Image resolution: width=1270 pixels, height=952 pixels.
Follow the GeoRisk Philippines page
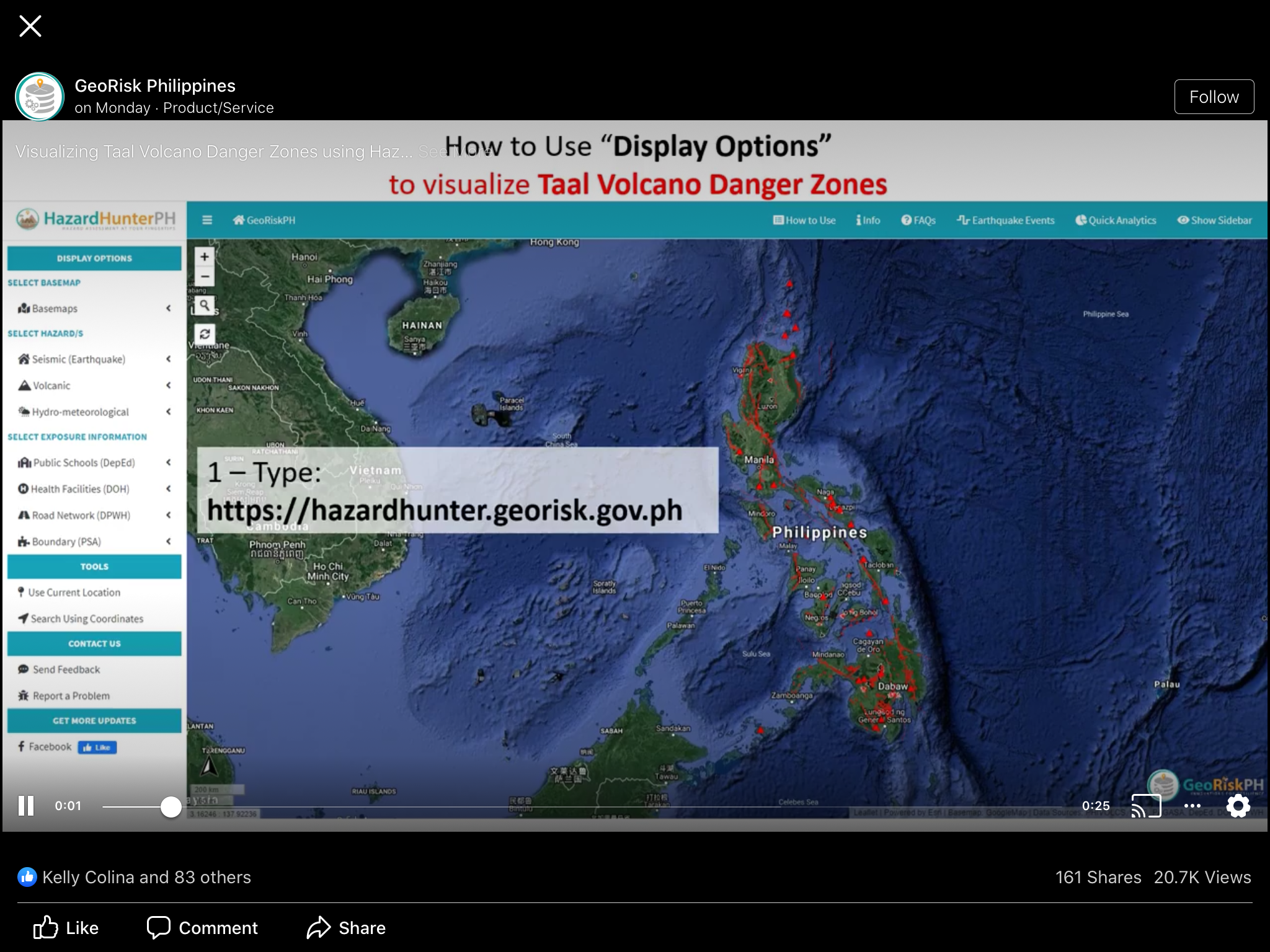pyautogui.click(x=1214, y=97)
